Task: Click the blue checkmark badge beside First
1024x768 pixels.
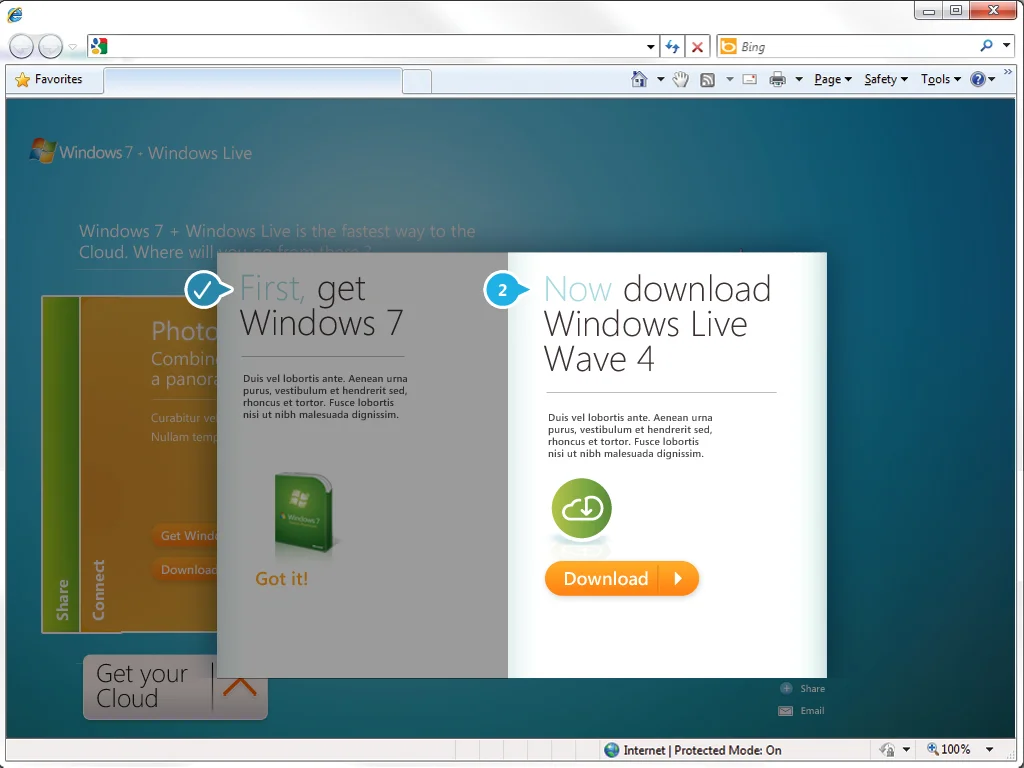Action: (205, 290)
